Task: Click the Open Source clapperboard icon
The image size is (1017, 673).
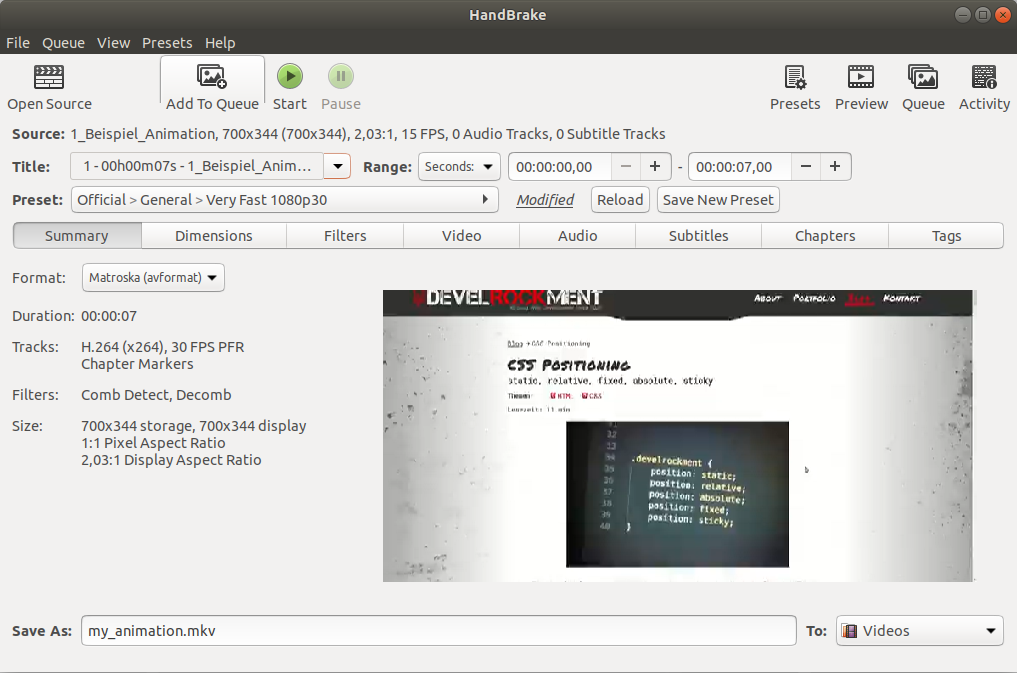Action: click(49, 77)
